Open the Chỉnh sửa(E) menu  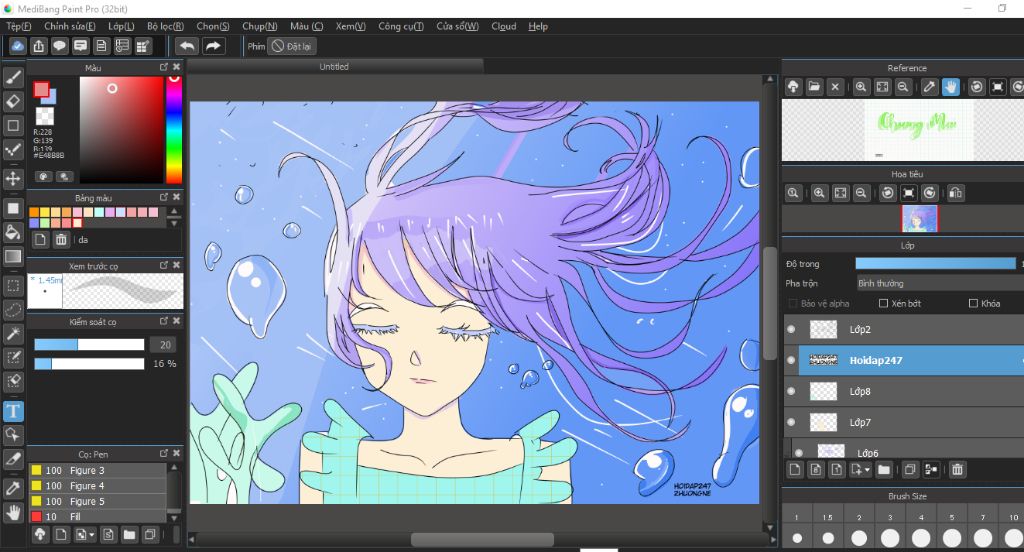click(x=70, y=26)
